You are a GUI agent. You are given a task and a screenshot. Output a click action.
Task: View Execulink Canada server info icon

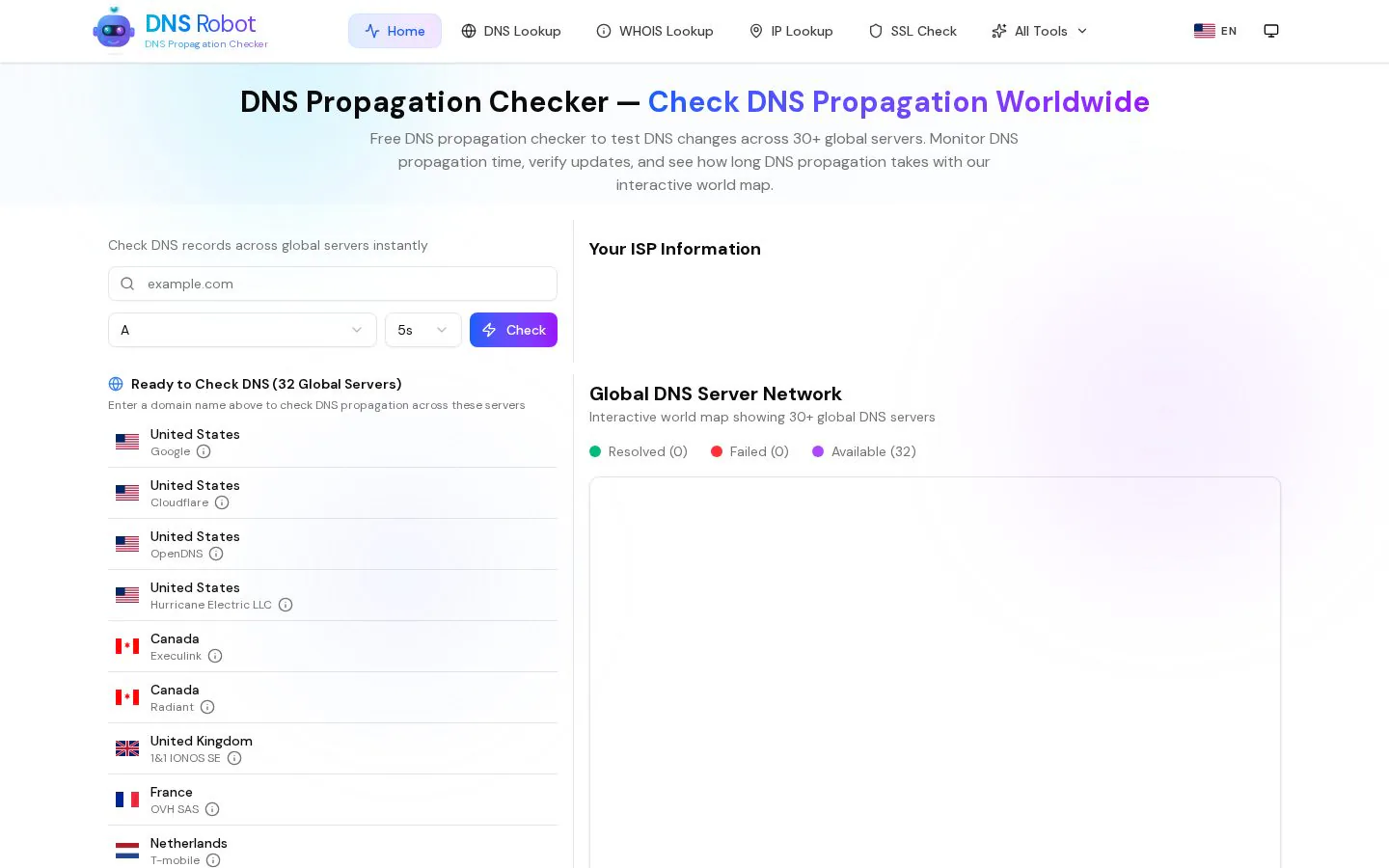pyautogui.click(x=215, y=656)
